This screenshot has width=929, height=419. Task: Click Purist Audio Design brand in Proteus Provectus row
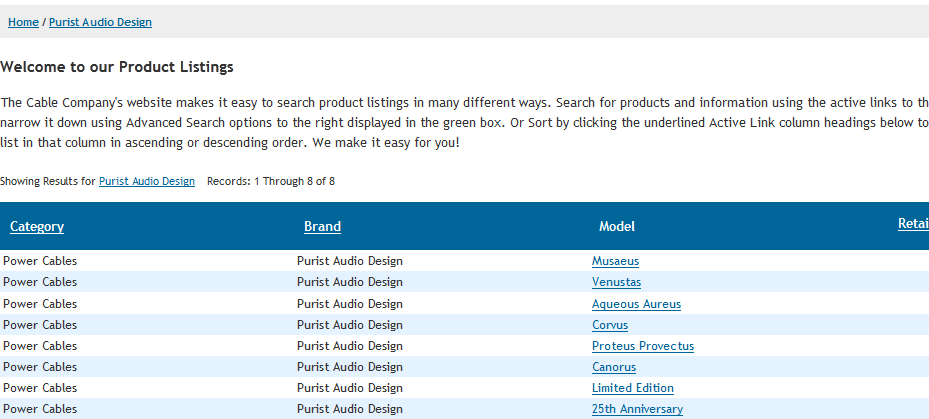(x=350, y=346)
